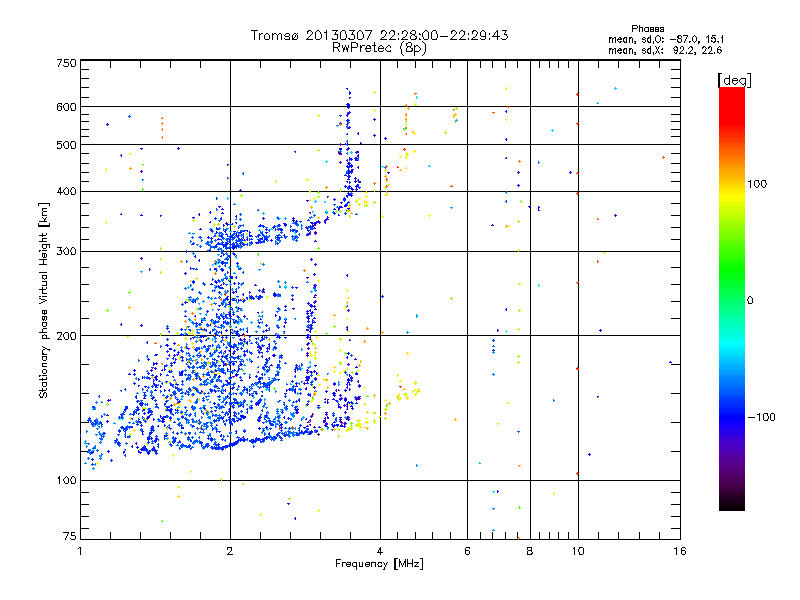The image size is (800, 600).
Task: Click the x-axis tick label '6'
Action: coord(467,551)
